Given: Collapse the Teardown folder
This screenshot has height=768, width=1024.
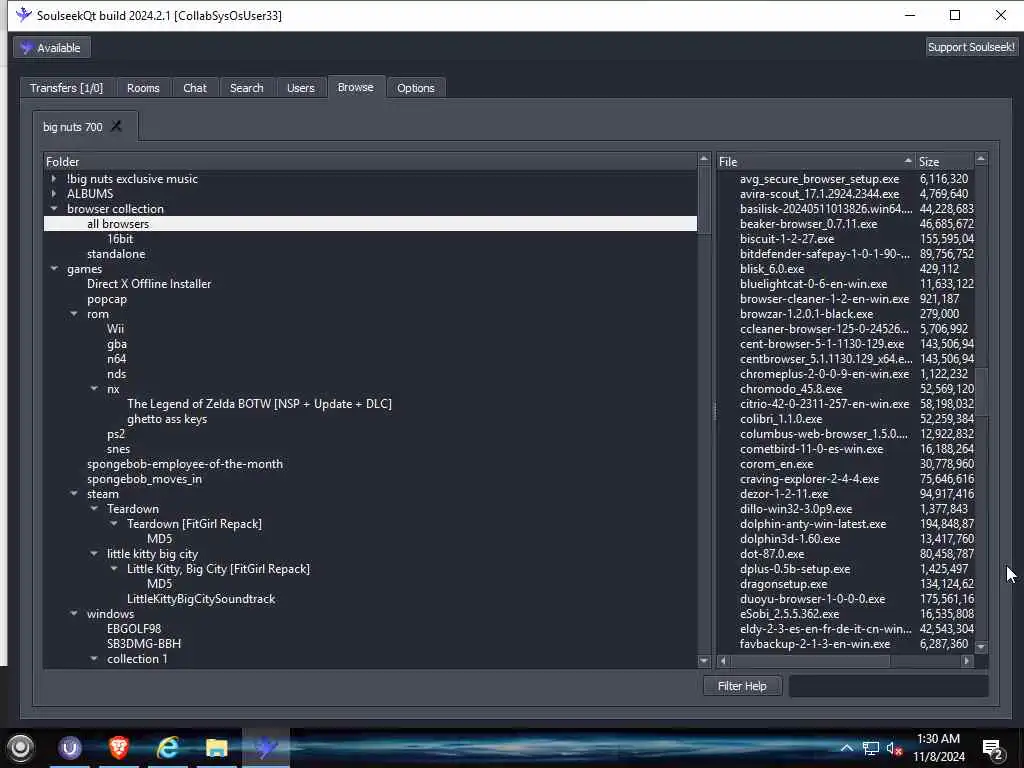Looking at the screenshot, I should coord(94,509).
